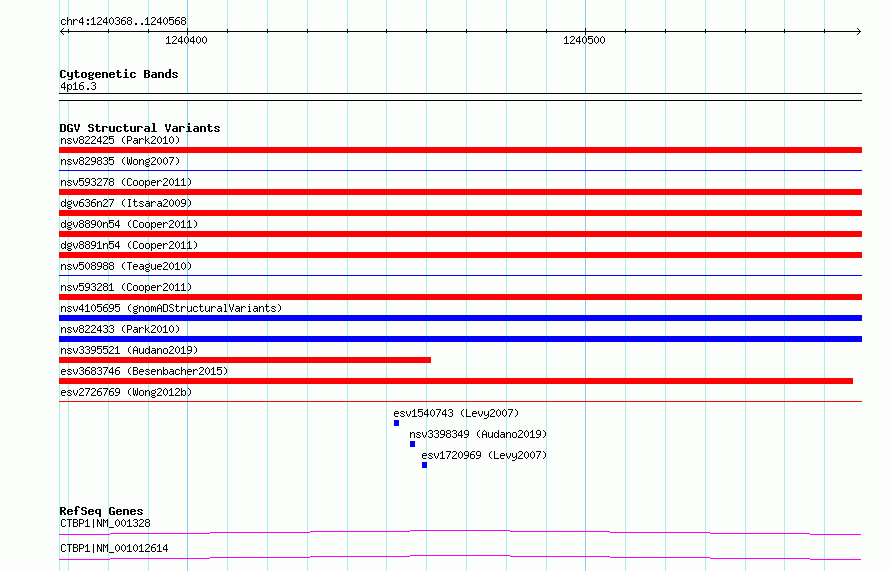Select the nsv829835 (Wong2007) variant label
This screenshot has width=890, height=571.
click(x=120, y=161)
